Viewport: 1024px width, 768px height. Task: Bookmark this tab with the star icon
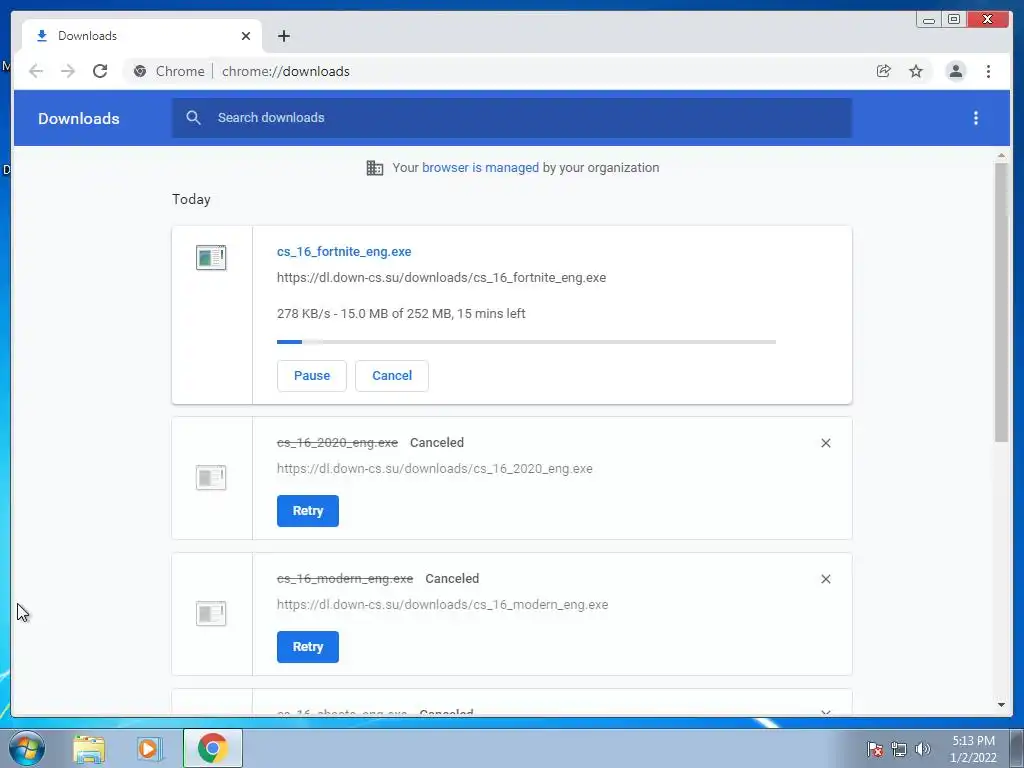pyautogui.click(x=916, y=71)
